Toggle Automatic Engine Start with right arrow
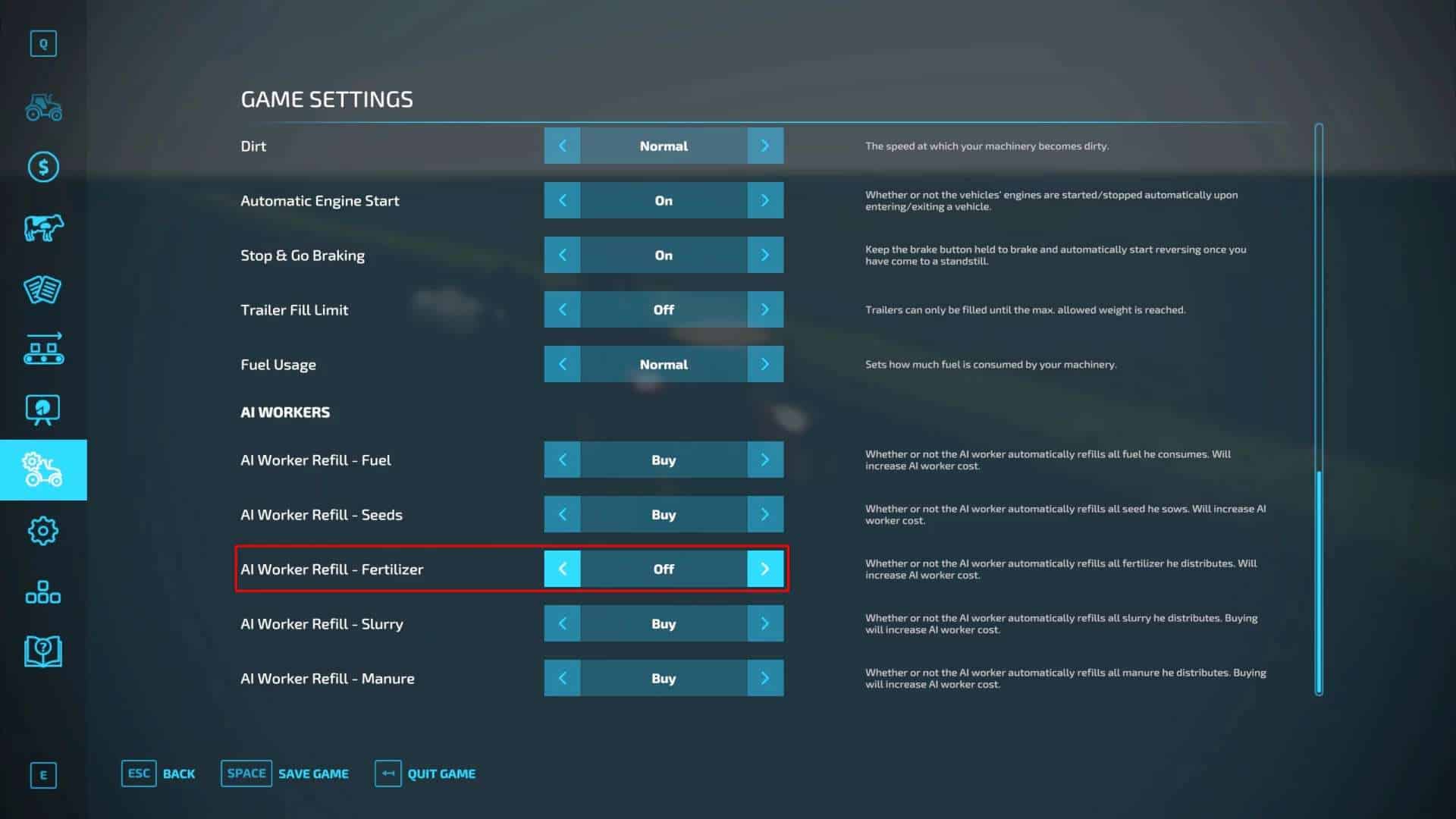Viewport: 1456px width, 819px height. coord(764,200)
